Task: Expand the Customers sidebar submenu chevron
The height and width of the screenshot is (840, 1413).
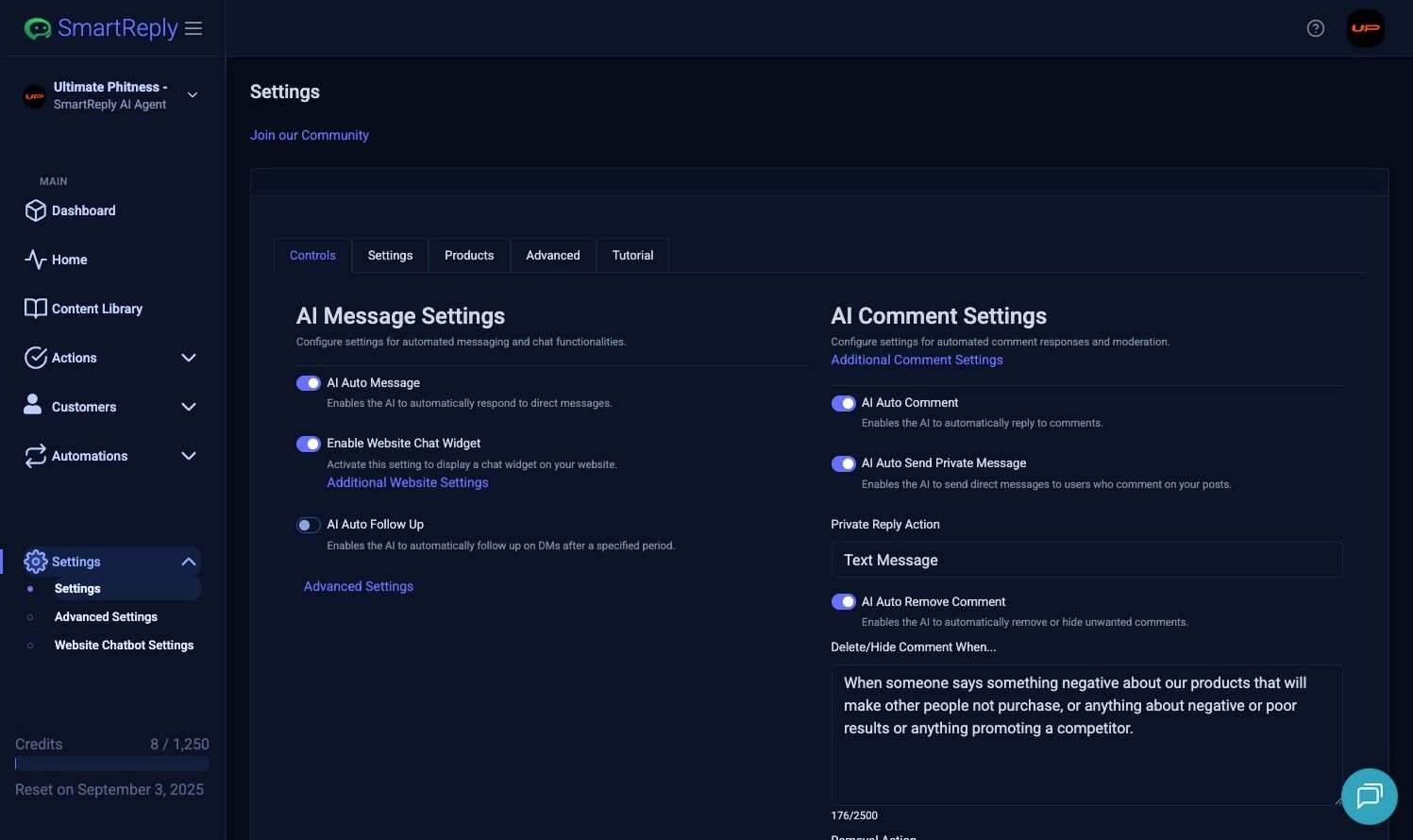Action: [x=189, y=407]
